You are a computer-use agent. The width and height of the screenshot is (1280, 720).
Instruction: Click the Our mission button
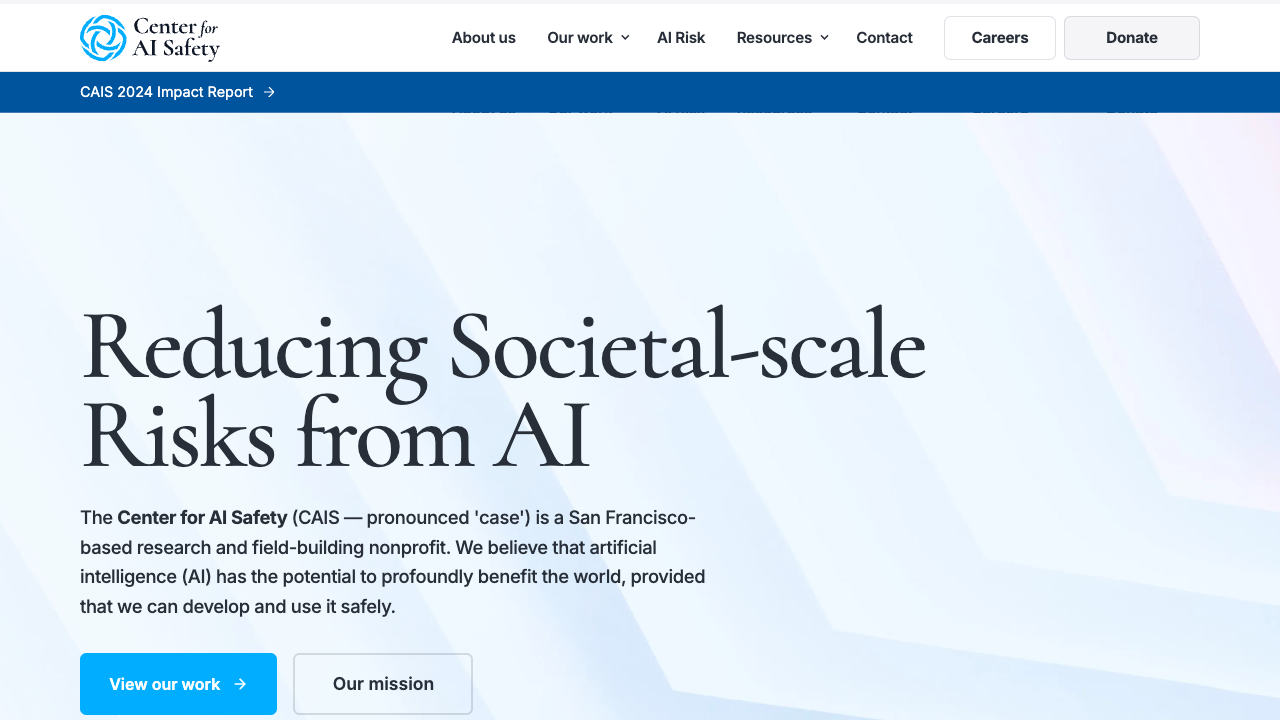click(382, 684)
